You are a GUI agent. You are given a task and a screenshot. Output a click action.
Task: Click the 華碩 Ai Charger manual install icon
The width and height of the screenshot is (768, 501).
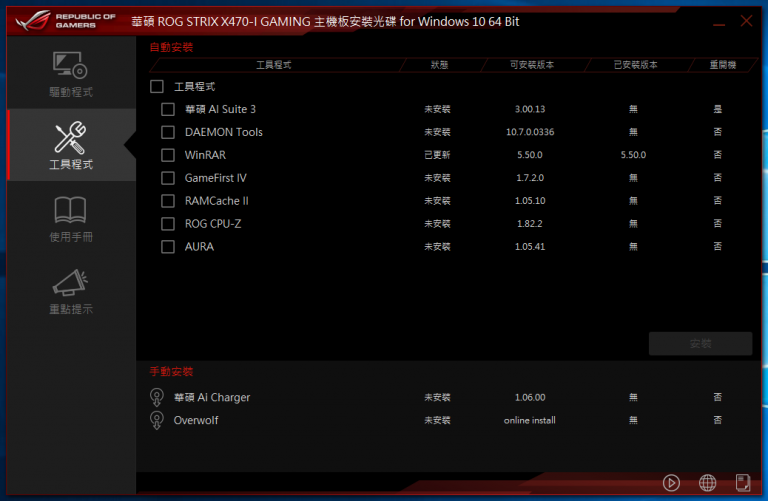(157, 397)
